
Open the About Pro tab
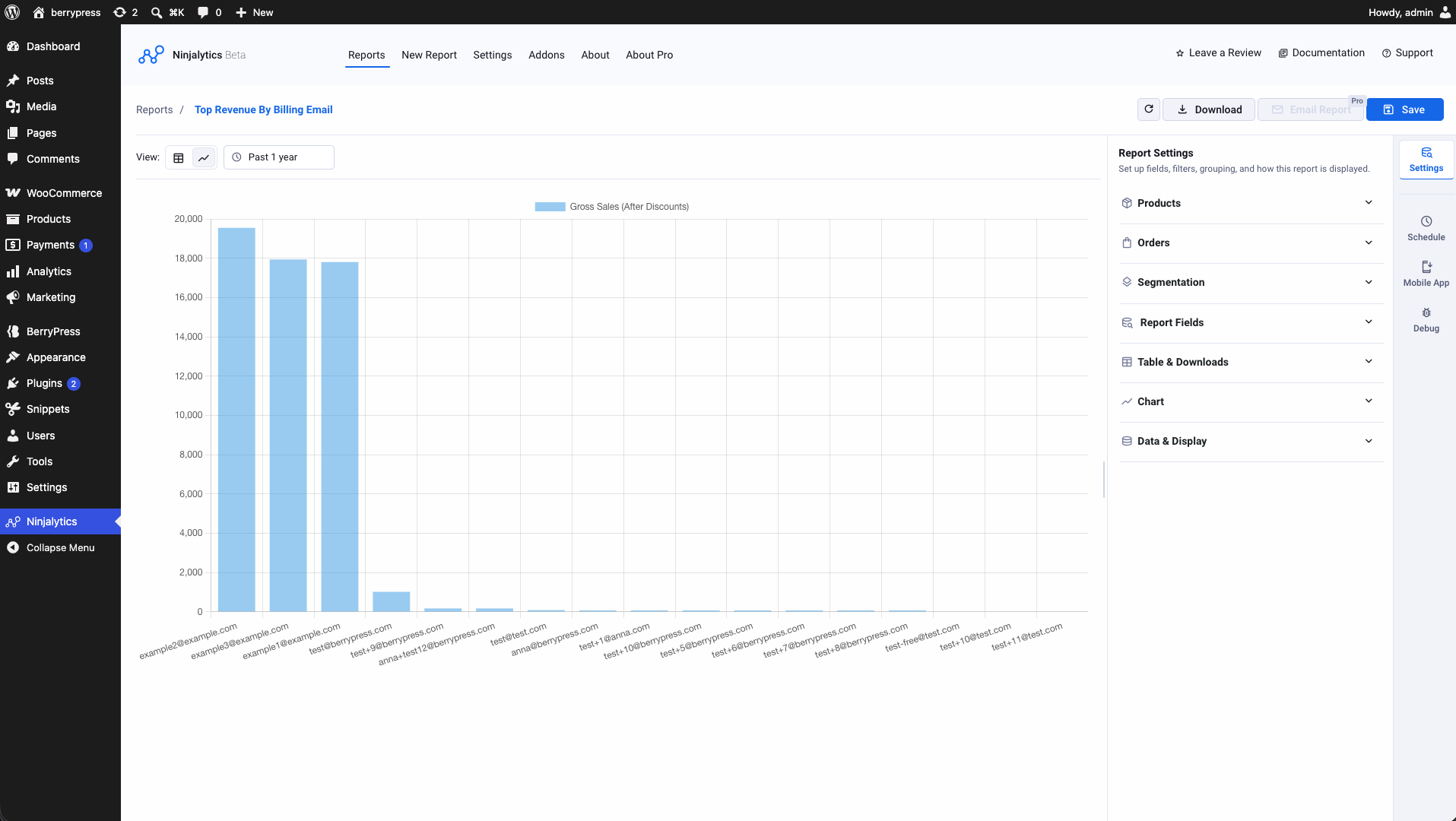(649, 55)
